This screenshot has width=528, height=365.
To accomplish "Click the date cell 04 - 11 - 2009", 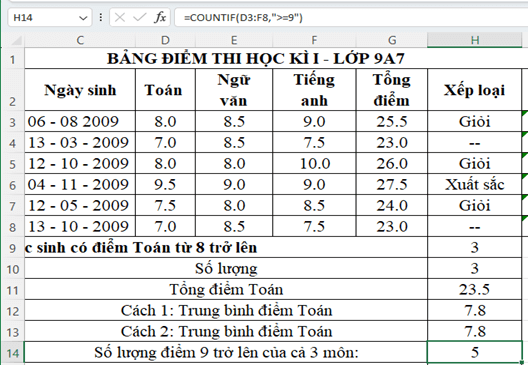I will coord(80,184).
